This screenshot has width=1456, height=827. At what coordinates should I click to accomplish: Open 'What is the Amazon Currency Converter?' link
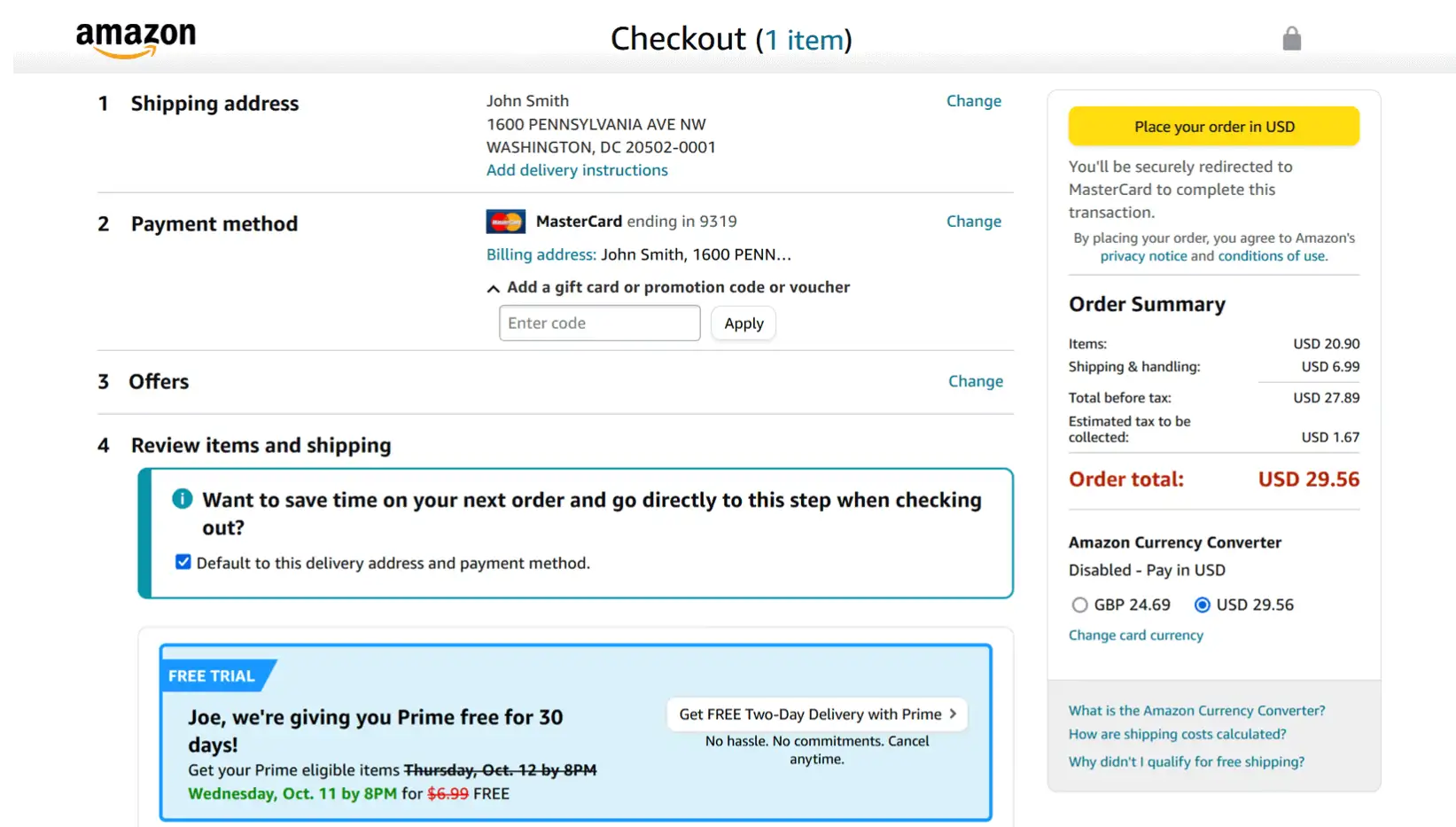[x=1196, y=710]
